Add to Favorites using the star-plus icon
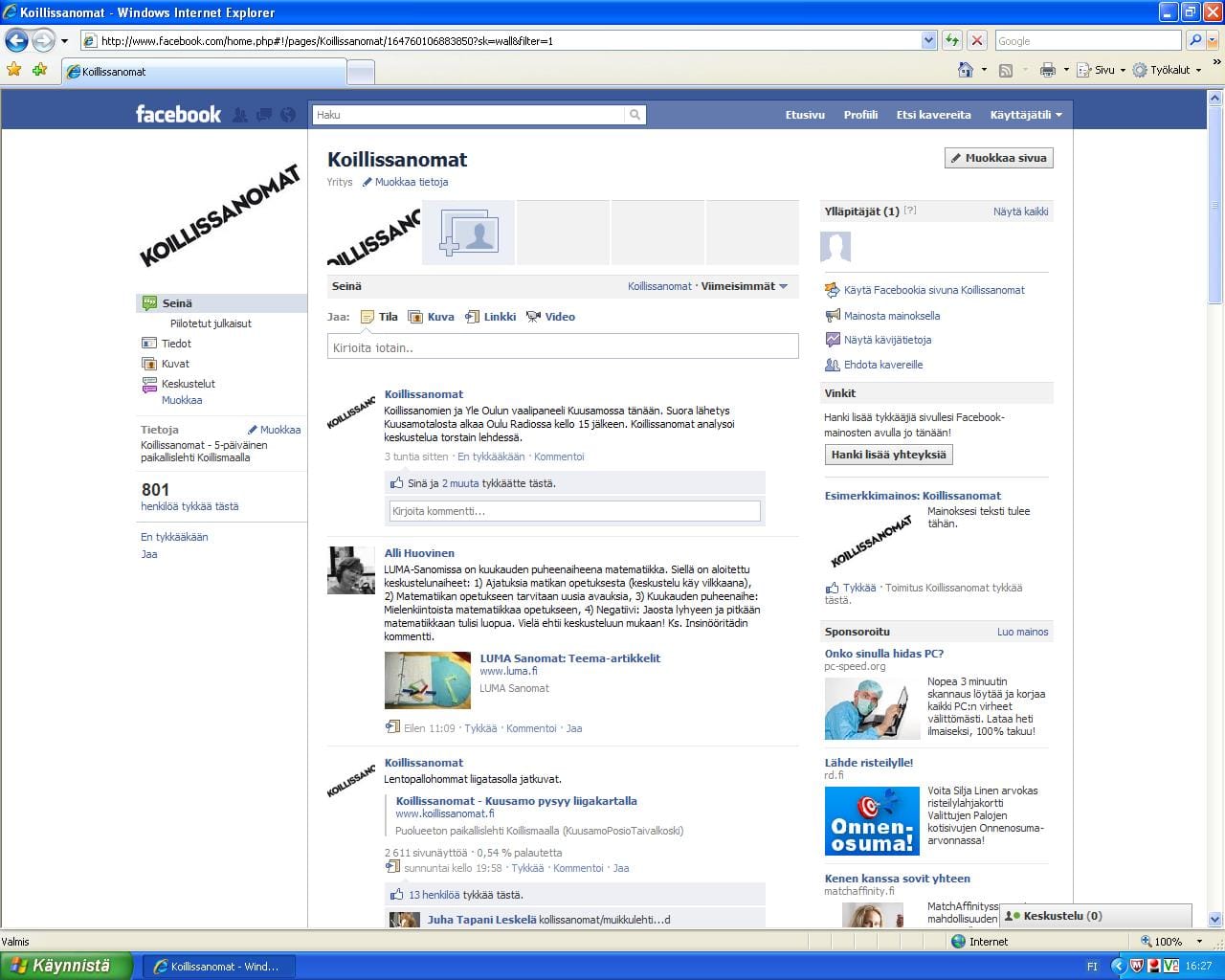Viewport: 1225px width, 980px height. point(39,70)
